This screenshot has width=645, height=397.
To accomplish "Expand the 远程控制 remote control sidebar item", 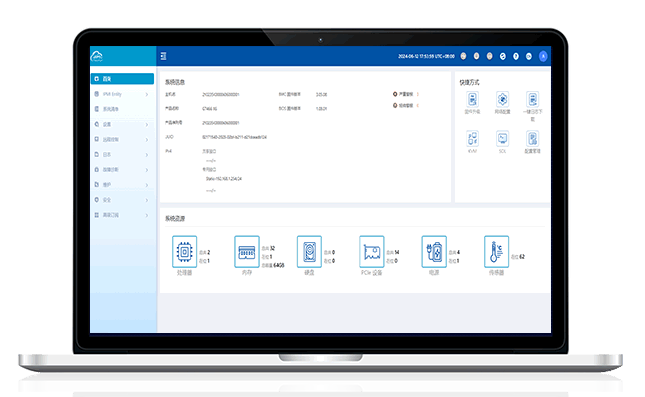I will pyautogui.click(x=122, y=139).
